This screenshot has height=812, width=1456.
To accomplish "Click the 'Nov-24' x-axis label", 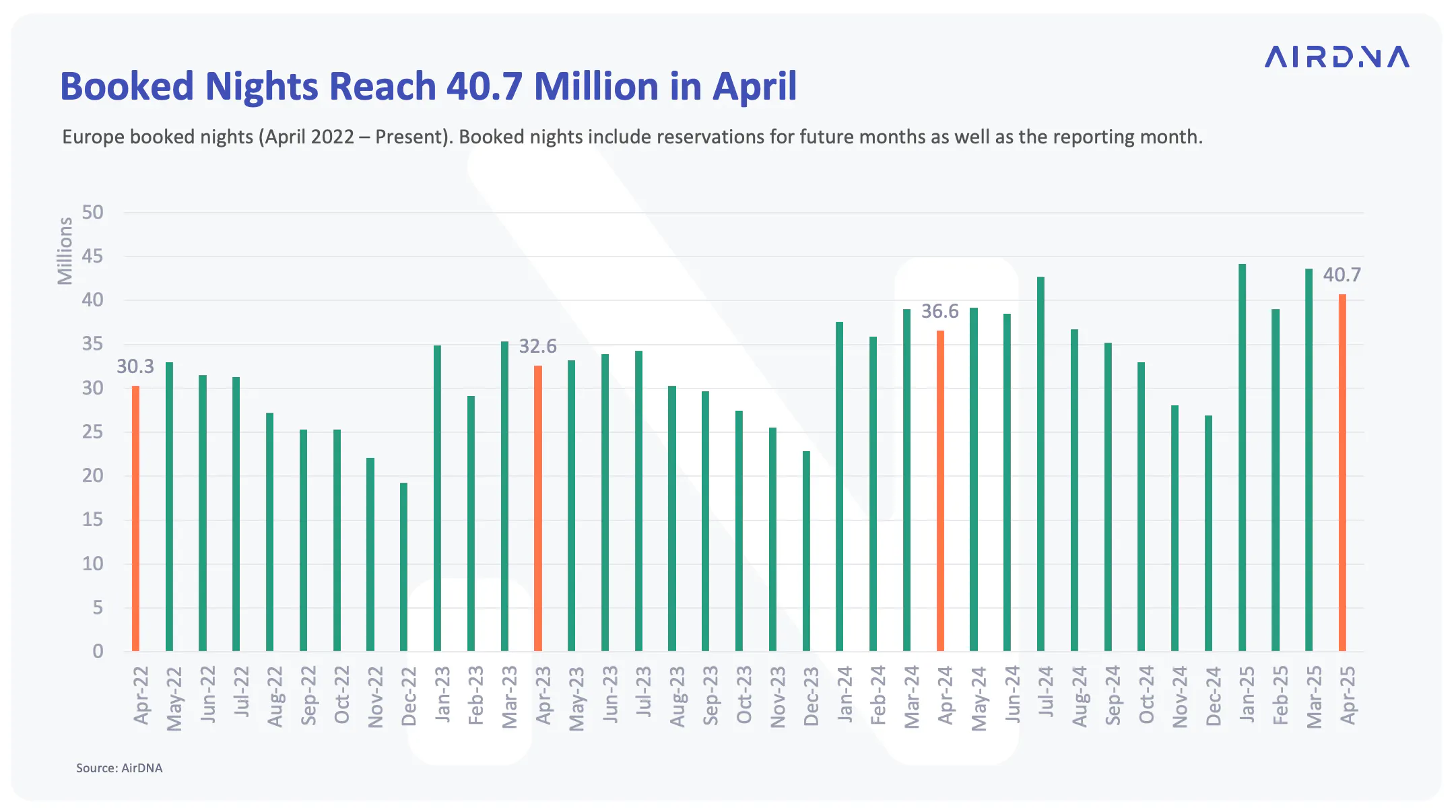I will [x=1179, y=697].
